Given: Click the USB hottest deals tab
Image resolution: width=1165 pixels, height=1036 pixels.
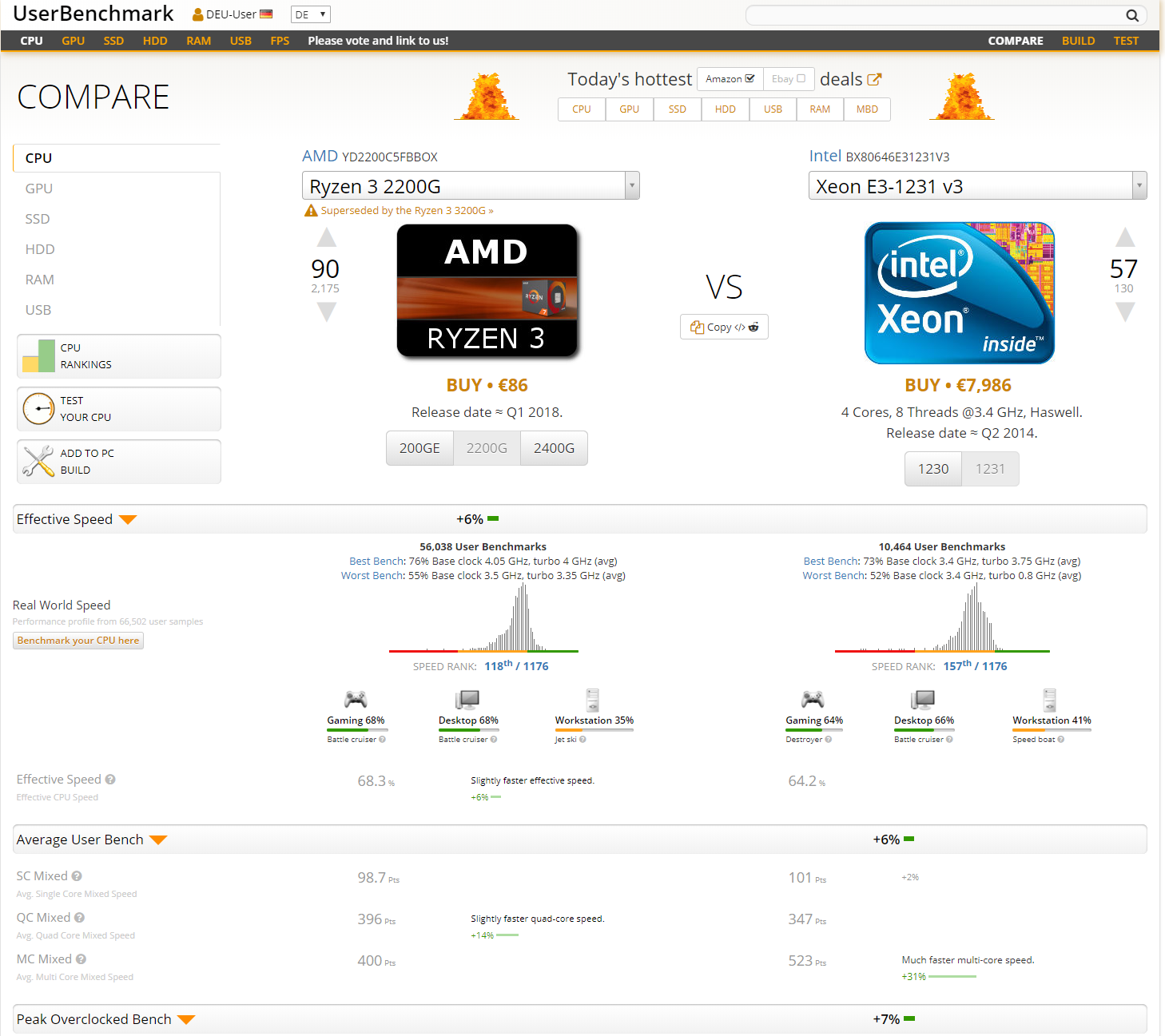Looking at the screenshot, I should pyautogui.click(x=773, y=109).
